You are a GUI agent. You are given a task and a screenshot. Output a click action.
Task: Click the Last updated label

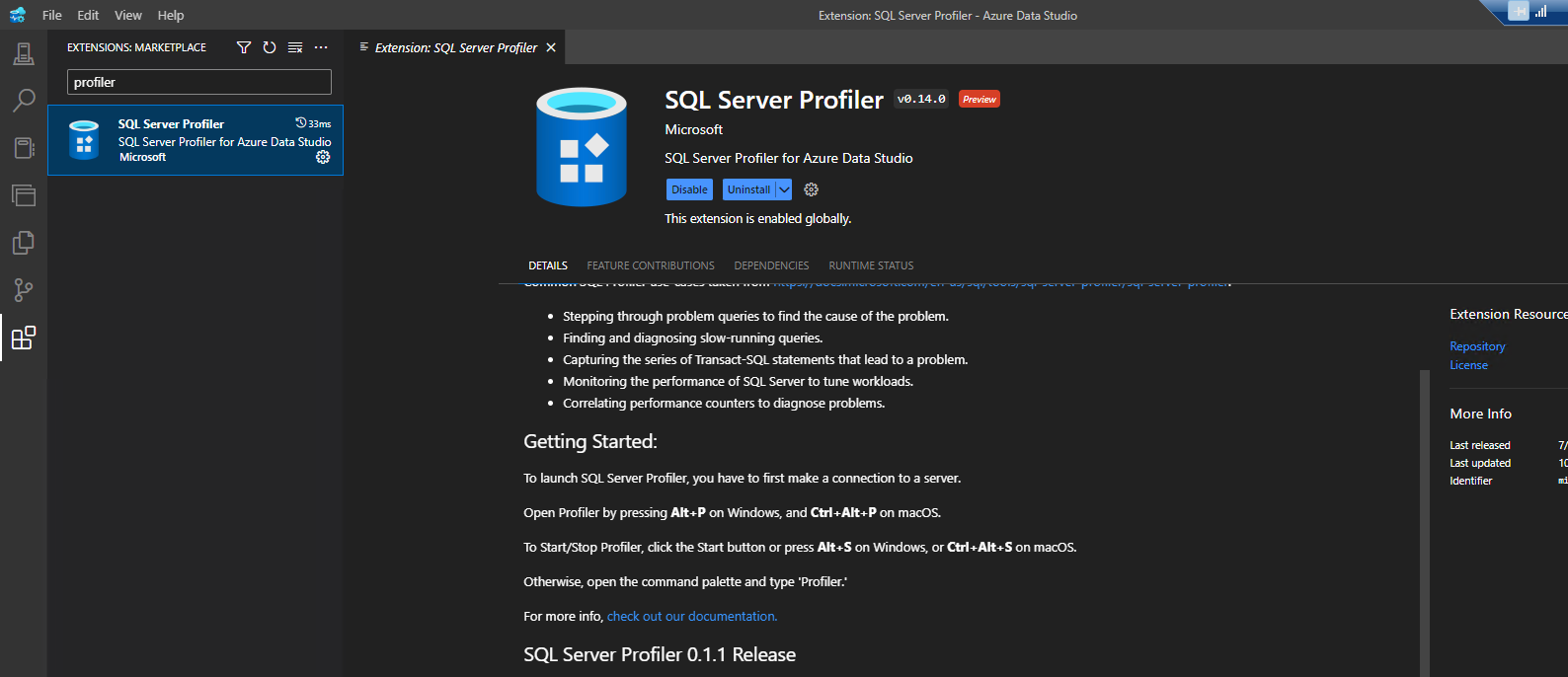pos(1480,463)
